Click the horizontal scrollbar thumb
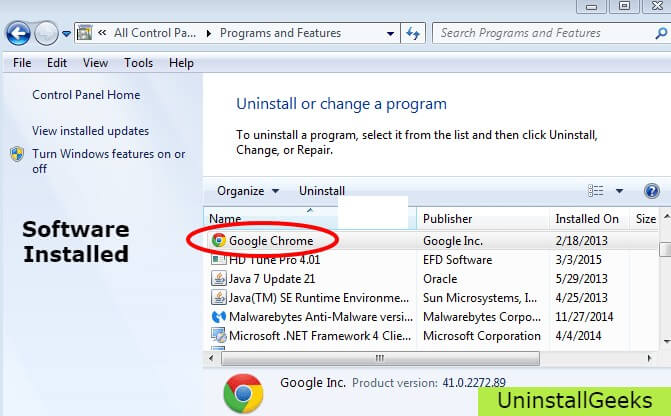Image resolution: width=671 pixels, height=416 pixels. [380, 358]
